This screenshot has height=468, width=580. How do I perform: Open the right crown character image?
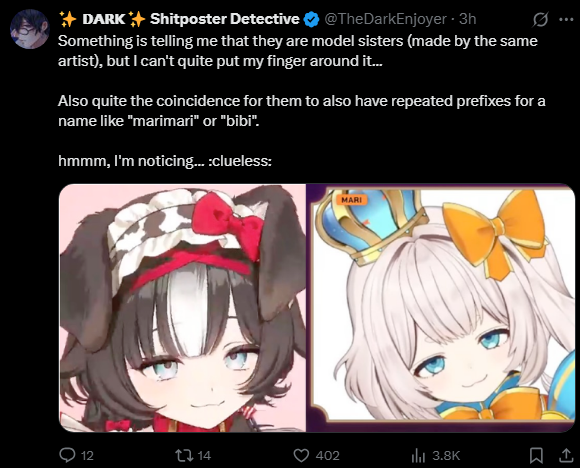[x=441, y=308]
